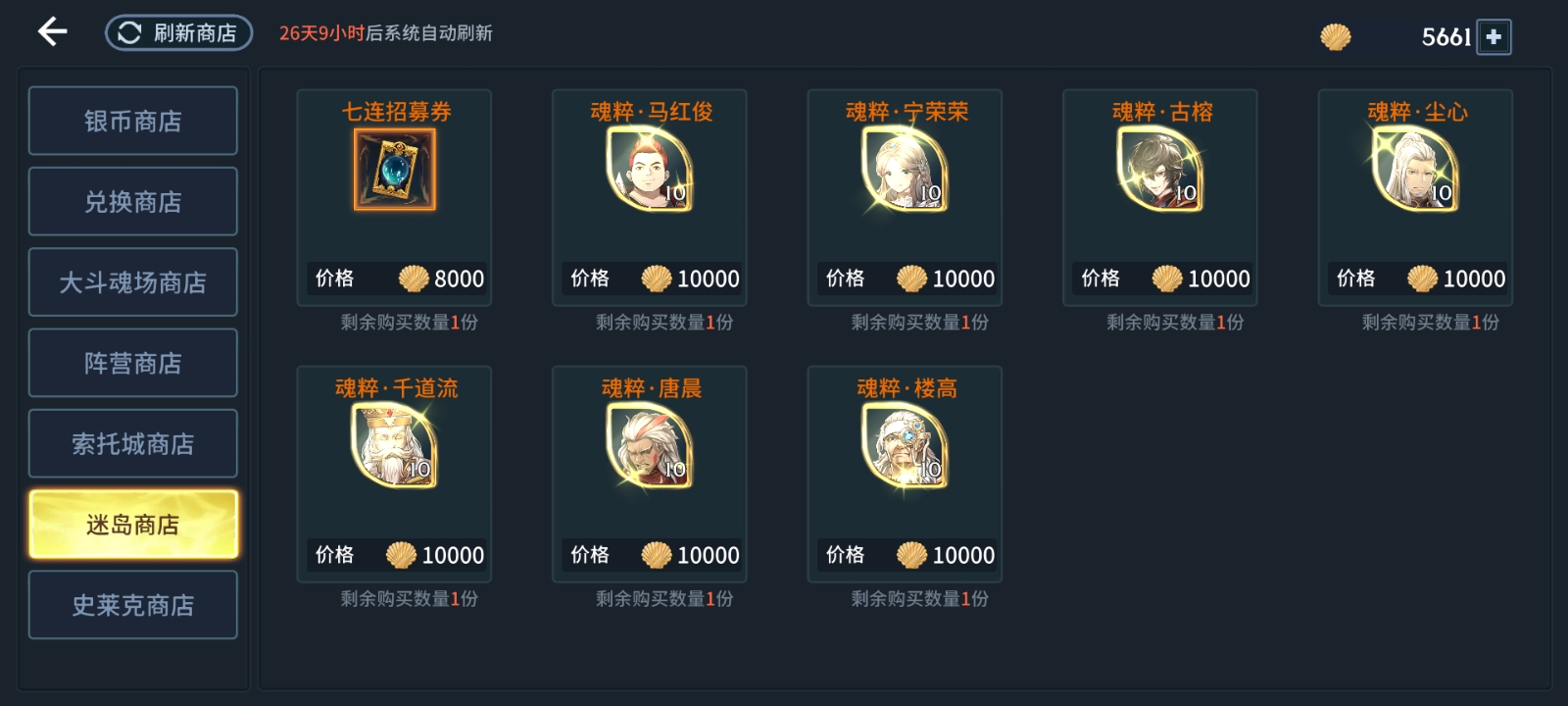Select the 古榕 soul essence portrait
1568x706 pixels.
1160,170
